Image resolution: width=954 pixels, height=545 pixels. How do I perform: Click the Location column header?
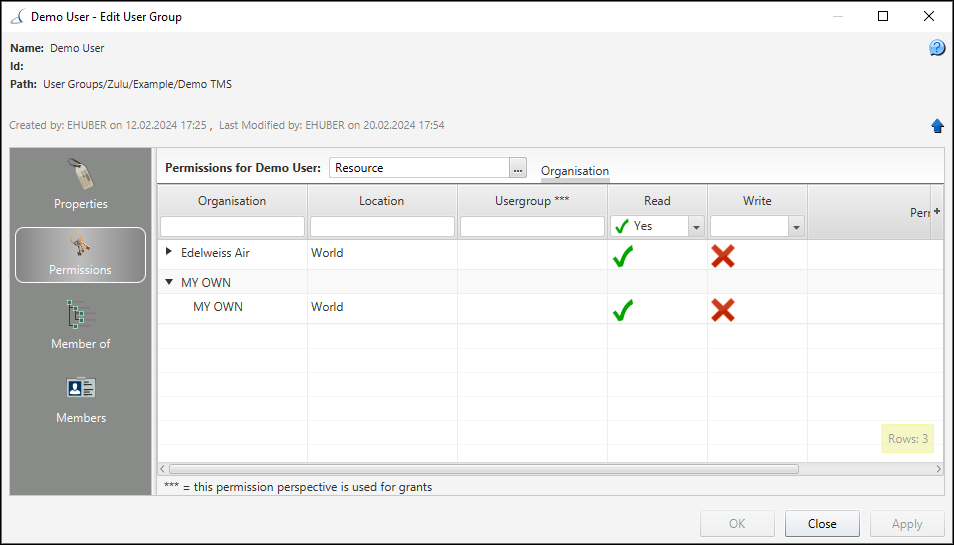(381, 201)
